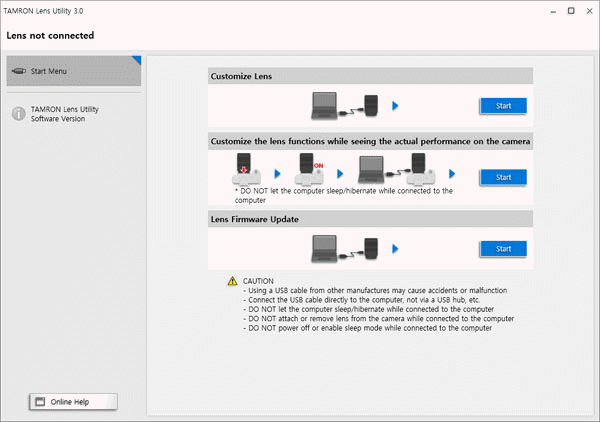Screen dimensions: 600x422
Task: Click the camera ON illustration
Action: (x=309, y=169)
